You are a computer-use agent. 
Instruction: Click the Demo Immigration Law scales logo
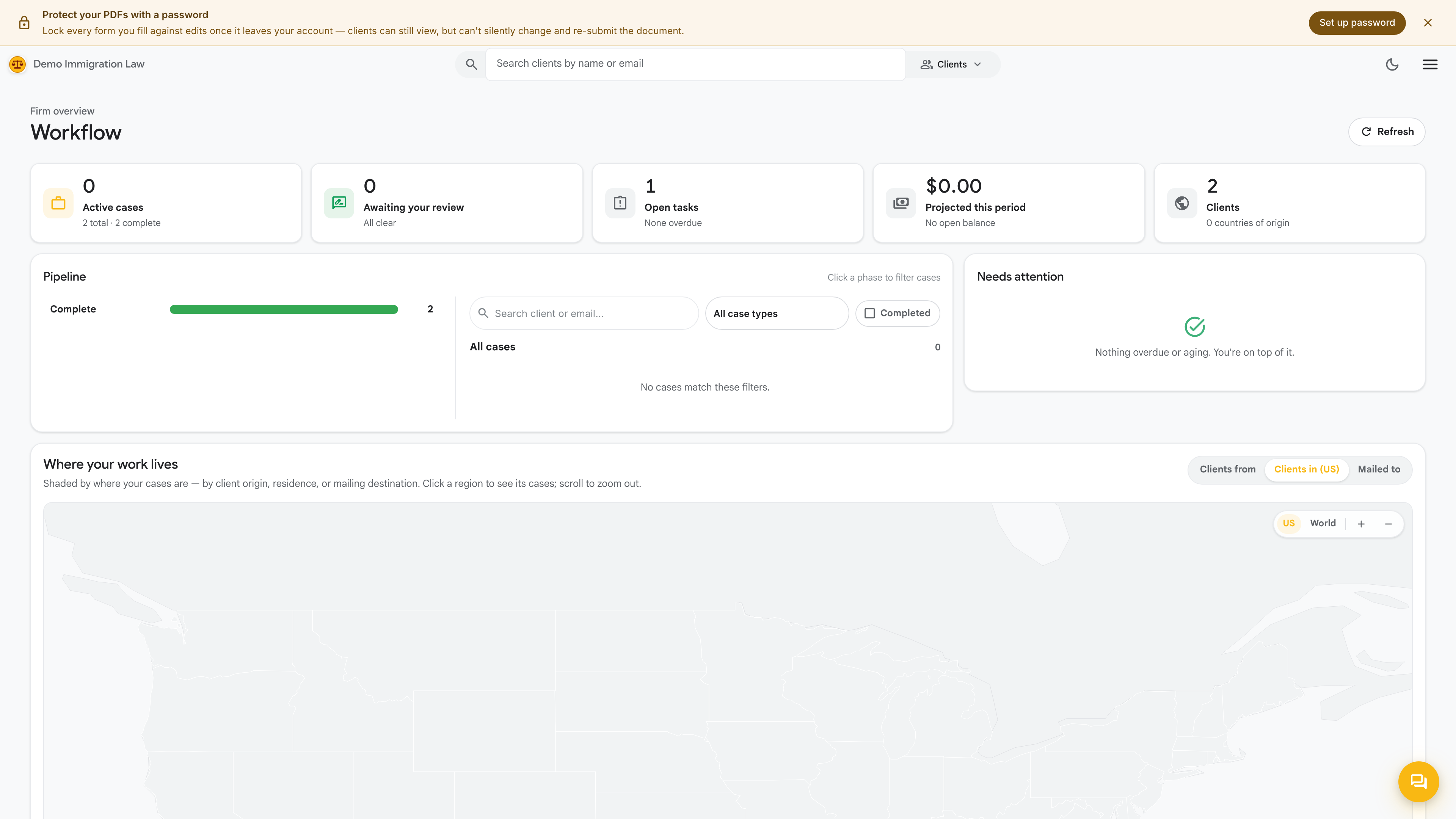[x=17, y=64]
